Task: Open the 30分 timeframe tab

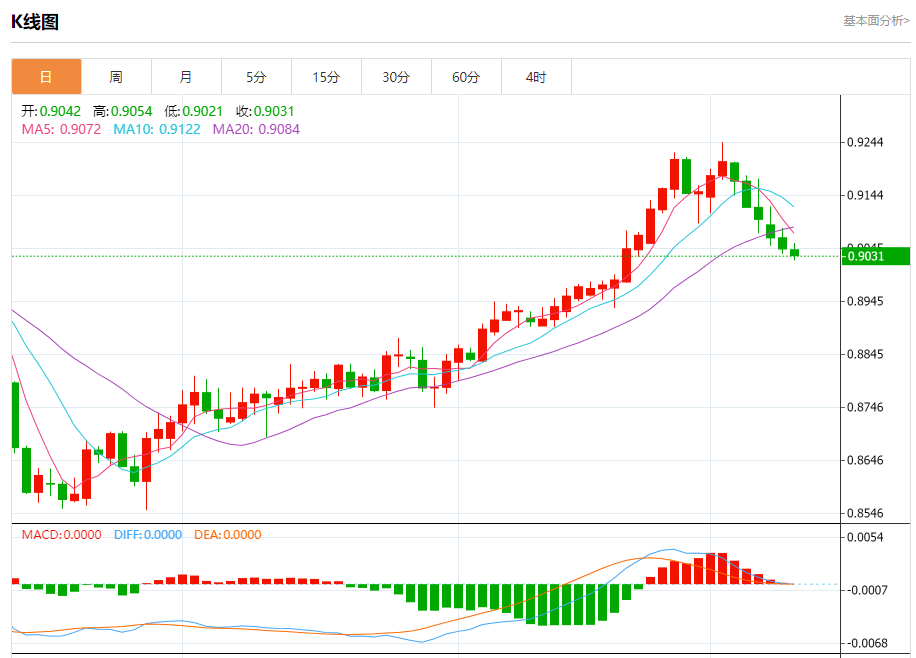Action: coord(397,77)
